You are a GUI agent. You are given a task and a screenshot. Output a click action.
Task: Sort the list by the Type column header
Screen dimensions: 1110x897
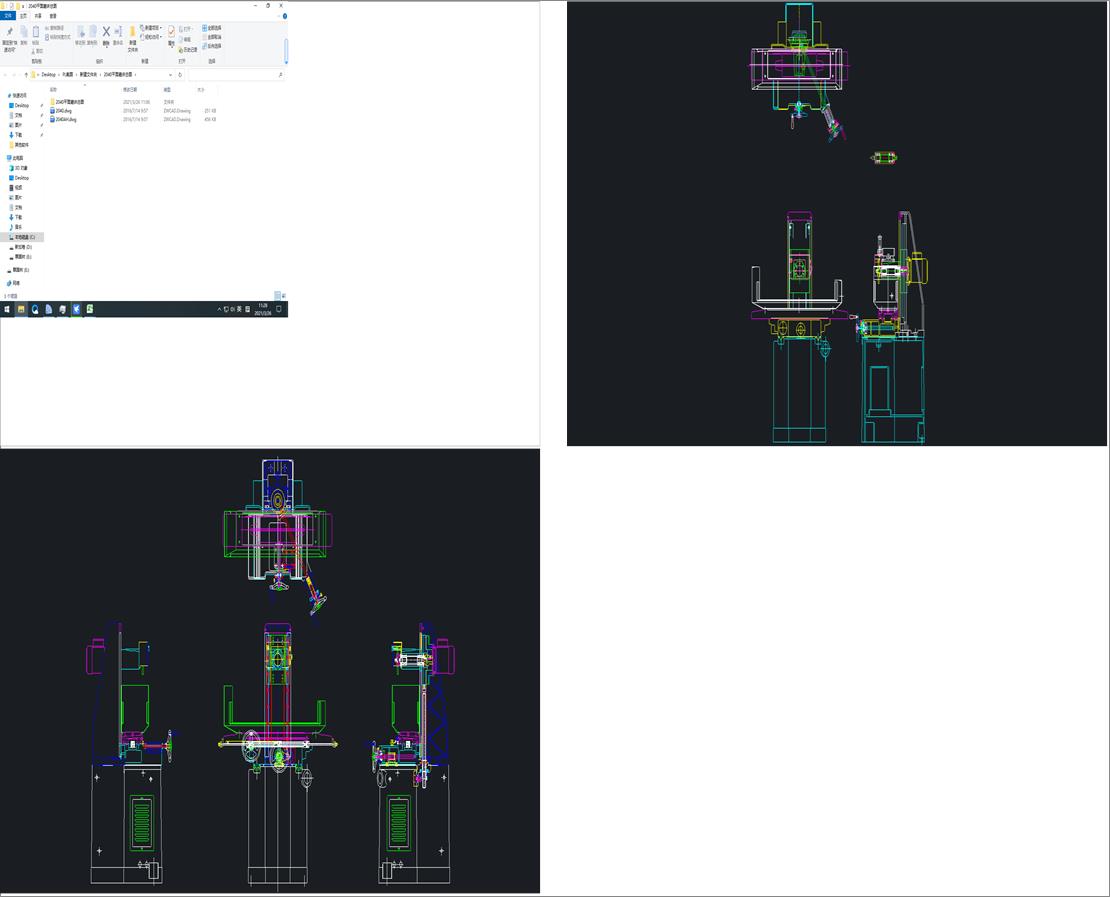click(167, 90)
